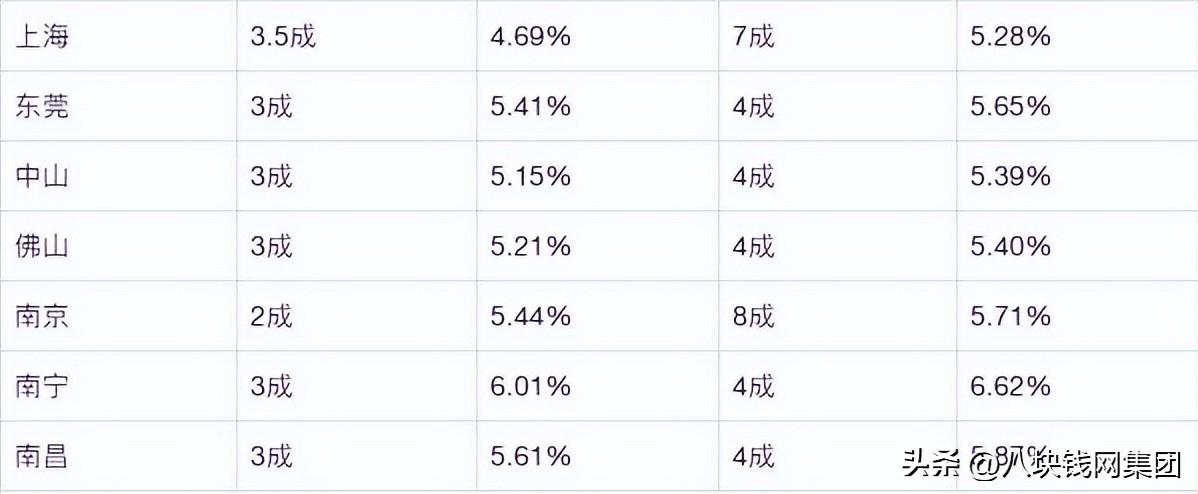Click the 5.28% rate value

tap(1010, 37)
